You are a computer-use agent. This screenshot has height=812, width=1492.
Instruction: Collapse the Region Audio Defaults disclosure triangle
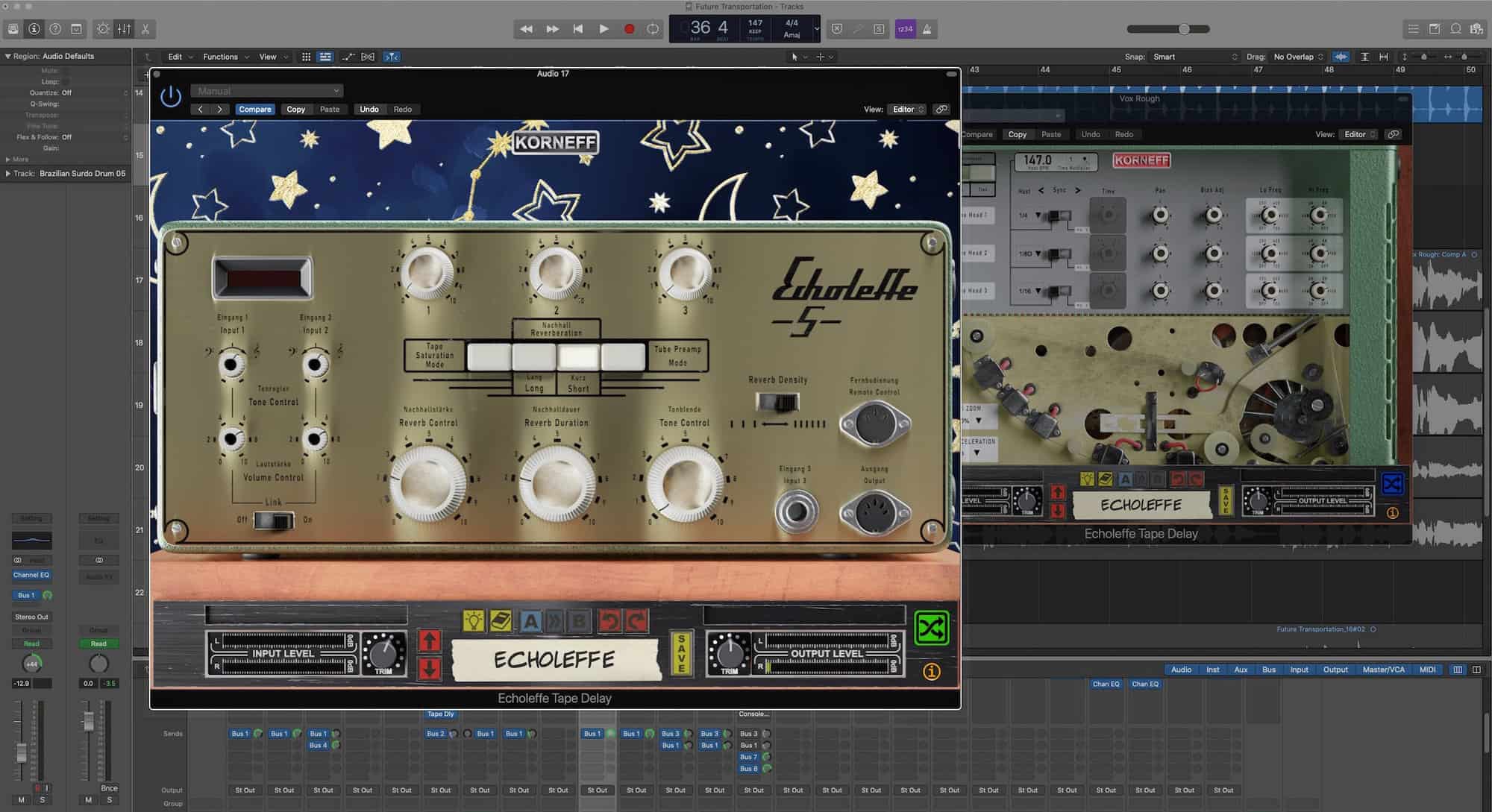coord(7,56)
